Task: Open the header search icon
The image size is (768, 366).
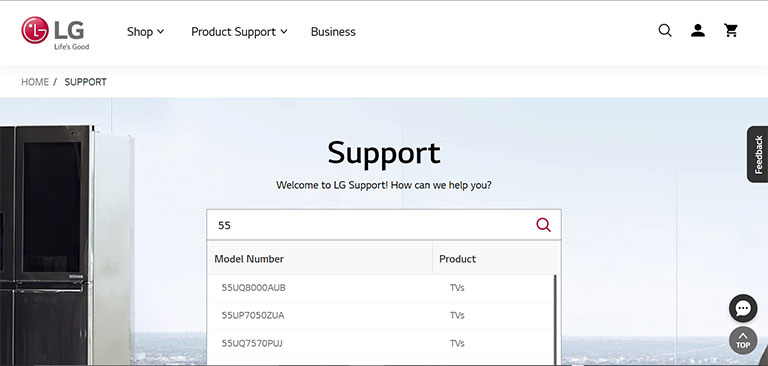Action: [x=665, y=30]
